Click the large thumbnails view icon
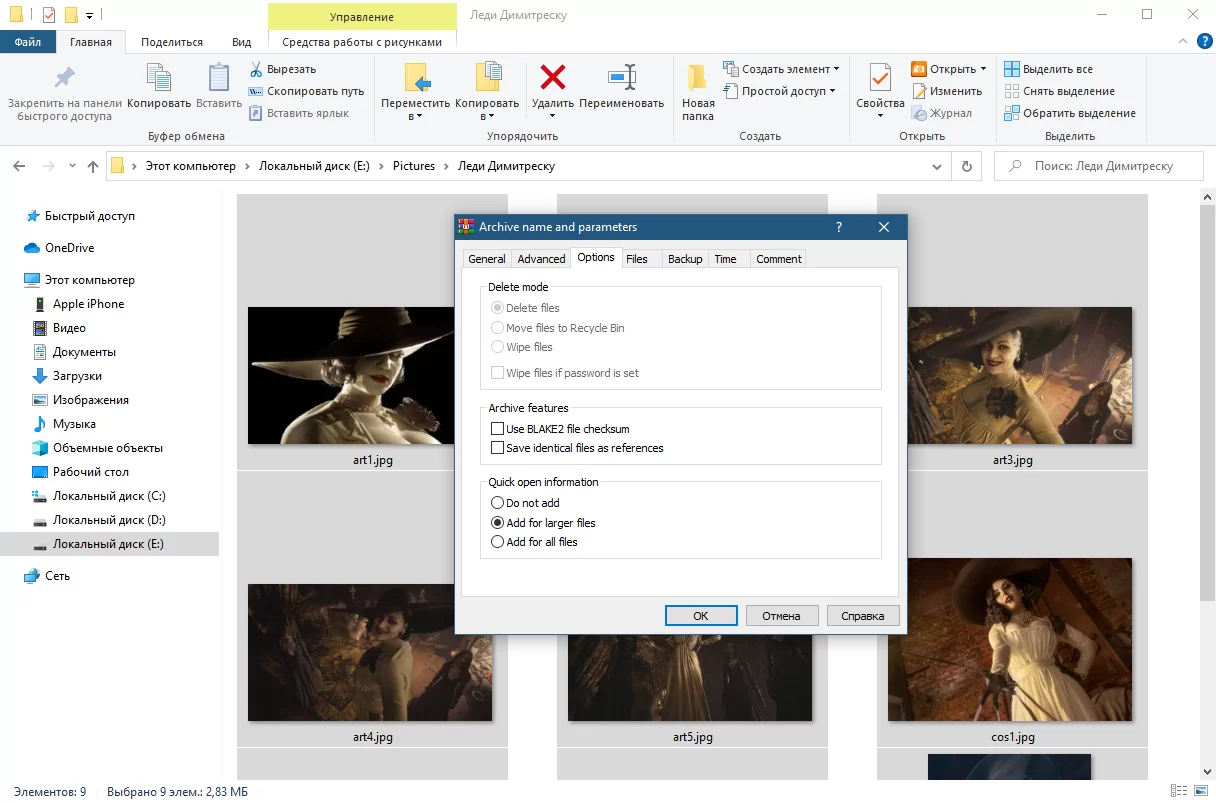 click(x=1200, y=792)
